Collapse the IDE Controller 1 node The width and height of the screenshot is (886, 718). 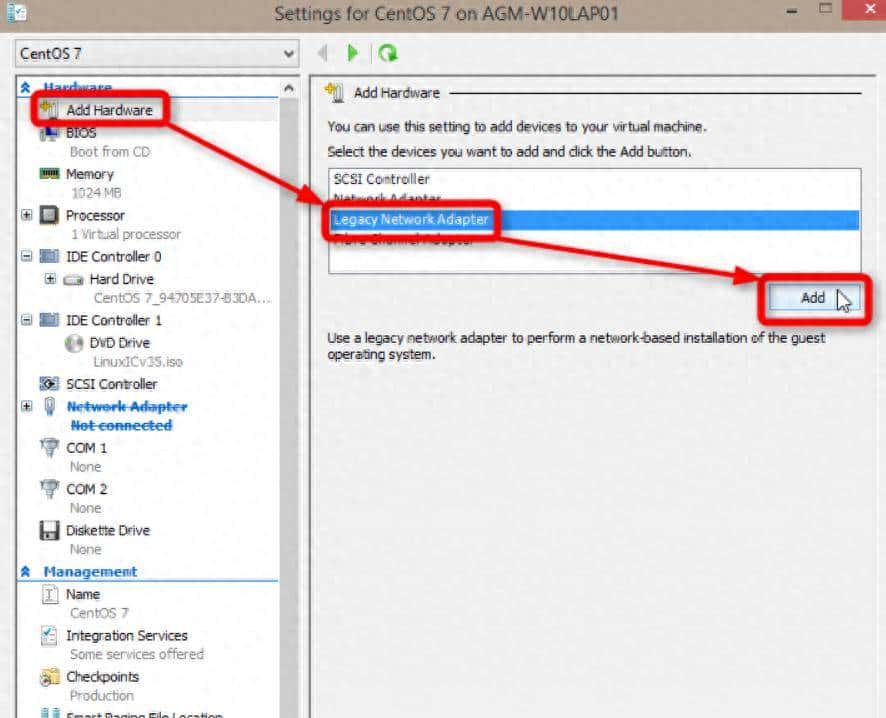27,320
